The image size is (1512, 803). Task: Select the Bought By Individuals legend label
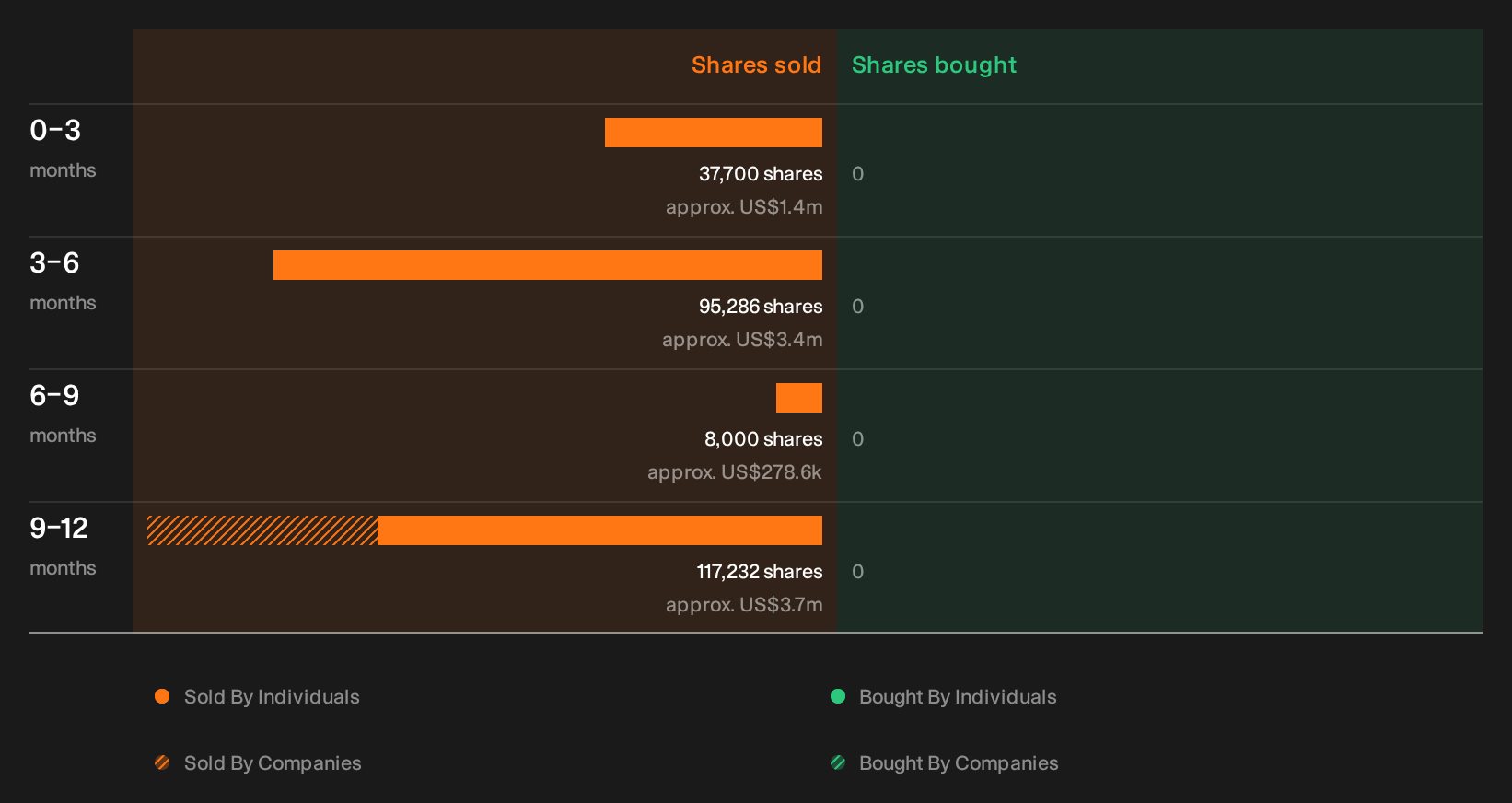(x=958, y=697)
